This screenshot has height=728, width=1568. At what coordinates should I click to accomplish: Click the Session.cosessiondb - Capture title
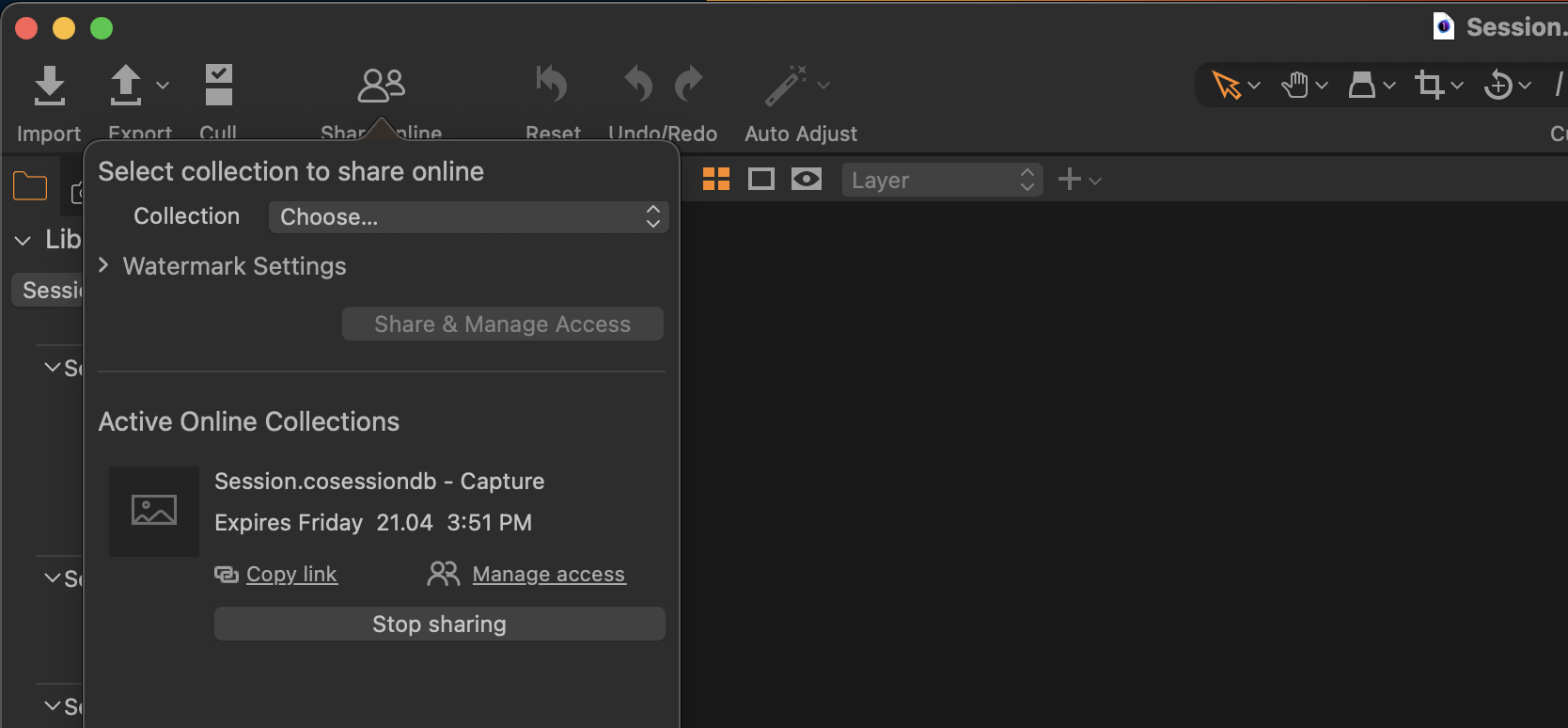coord(380,482)
